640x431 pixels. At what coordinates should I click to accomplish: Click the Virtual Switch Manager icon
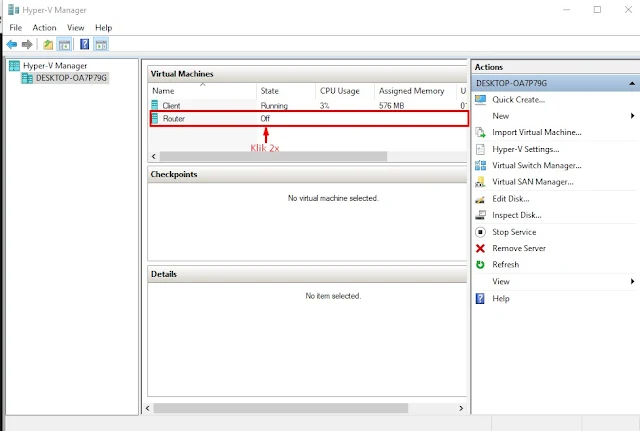click(x=480, y=165)
